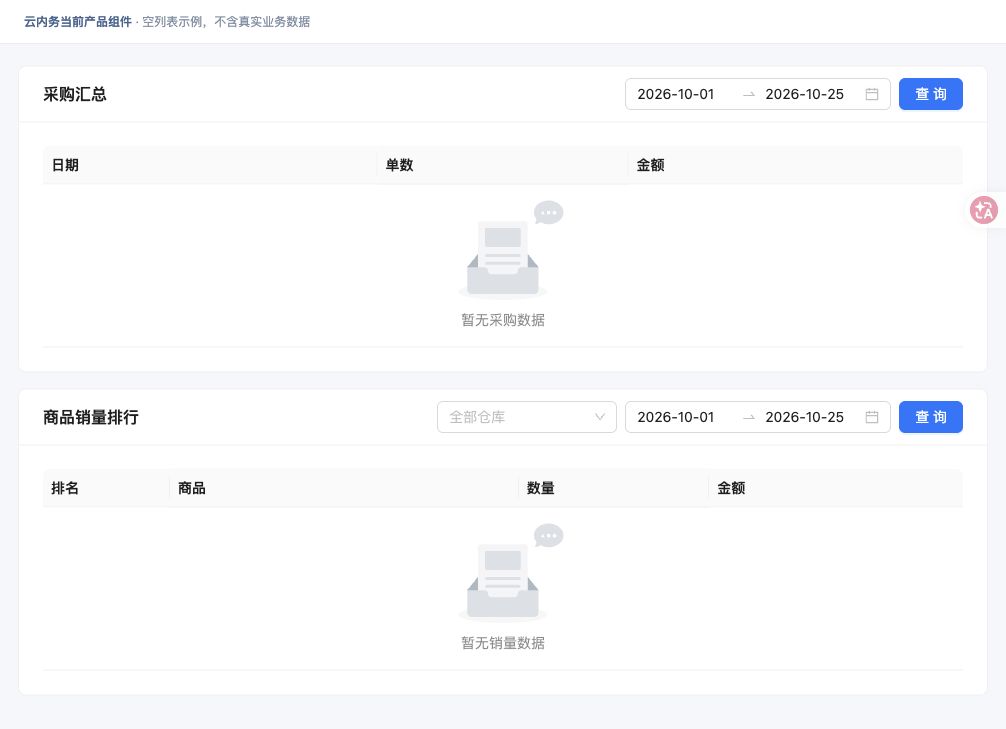Click the 商品 column header
The image size is (1006, 729).
tap(344, 488)
